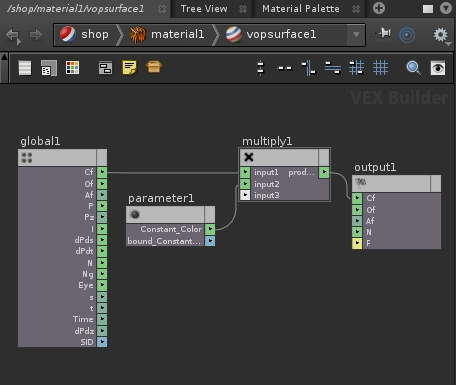Screen dimensions: 456x385
Task: Close the Material Palette tab
Action: click(356, 9)
